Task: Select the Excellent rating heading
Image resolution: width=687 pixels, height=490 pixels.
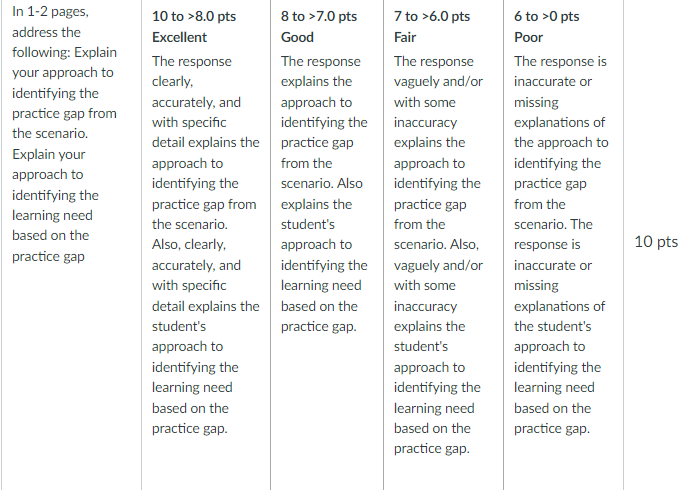Action: pos(179,37)
